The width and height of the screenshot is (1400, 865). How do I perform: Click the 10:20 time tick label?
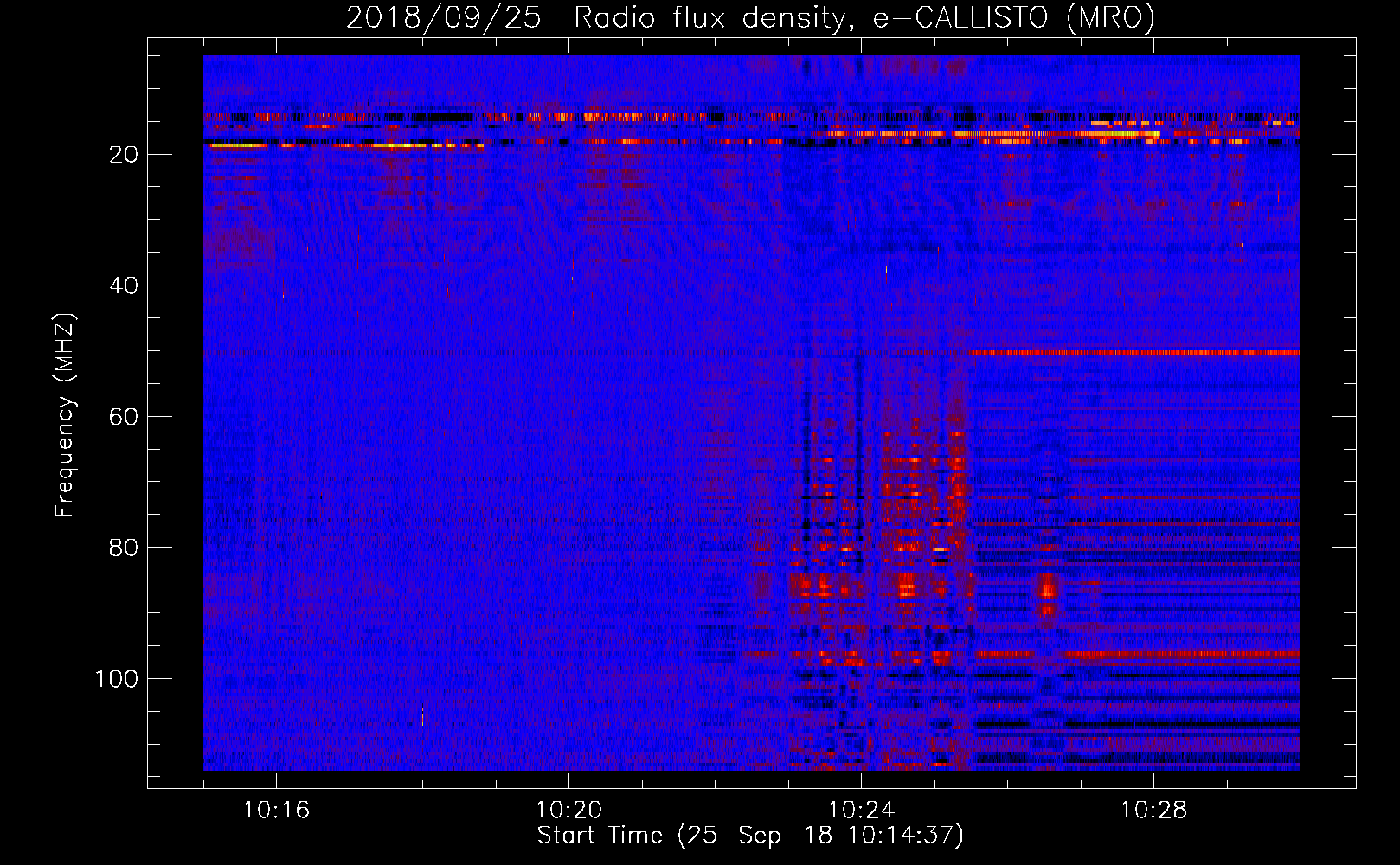tap(568, 810)
